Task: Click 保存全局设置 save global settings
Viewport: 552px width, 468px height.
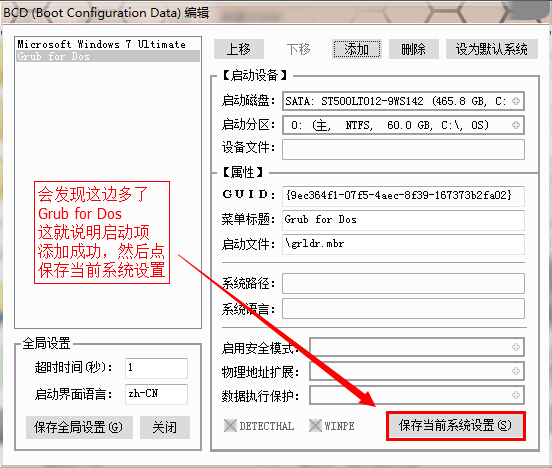Action: (79, 428)
